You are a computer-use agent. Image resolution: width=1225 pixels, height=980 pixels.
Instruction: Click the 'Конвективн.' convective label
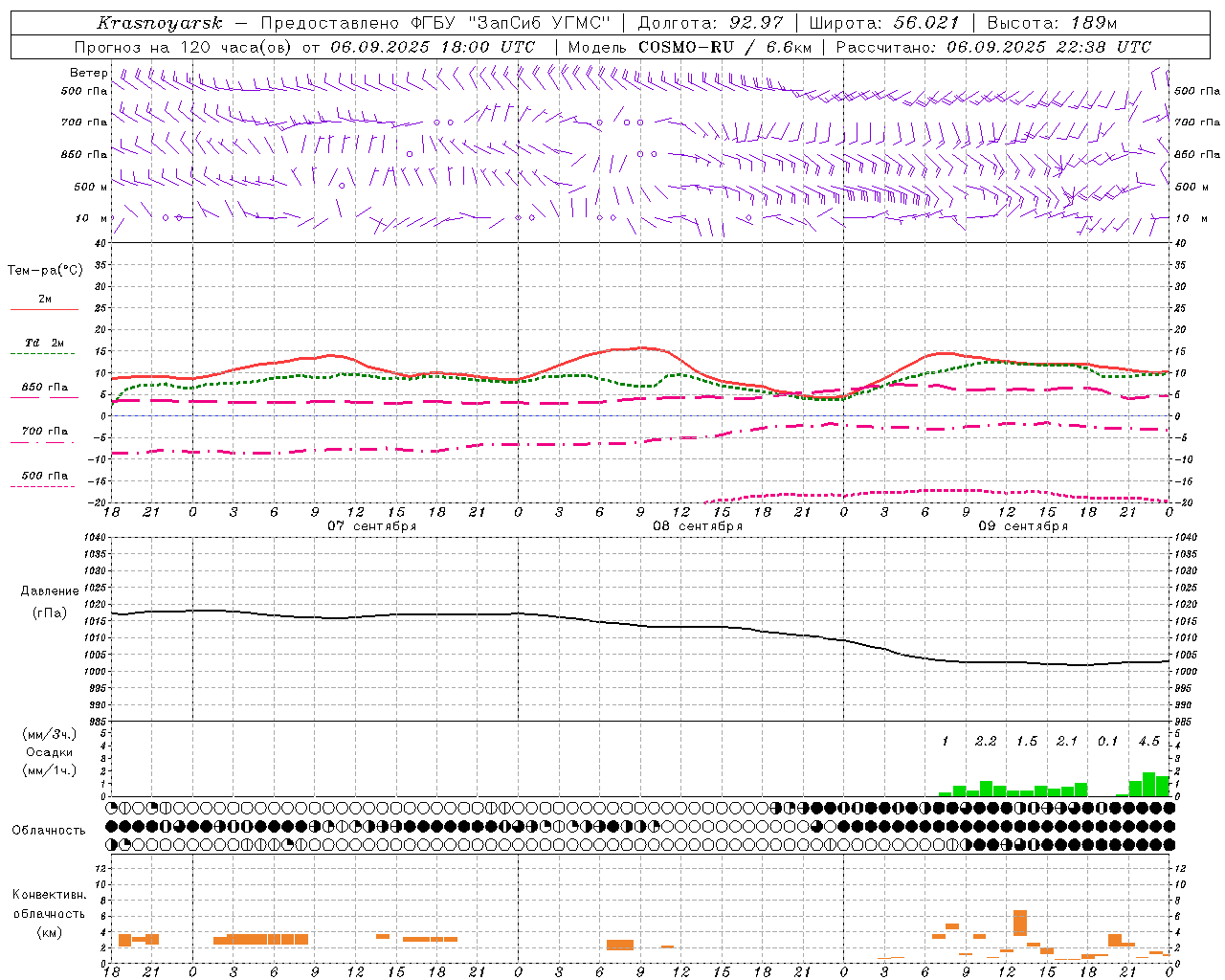[x=49, y=895]
